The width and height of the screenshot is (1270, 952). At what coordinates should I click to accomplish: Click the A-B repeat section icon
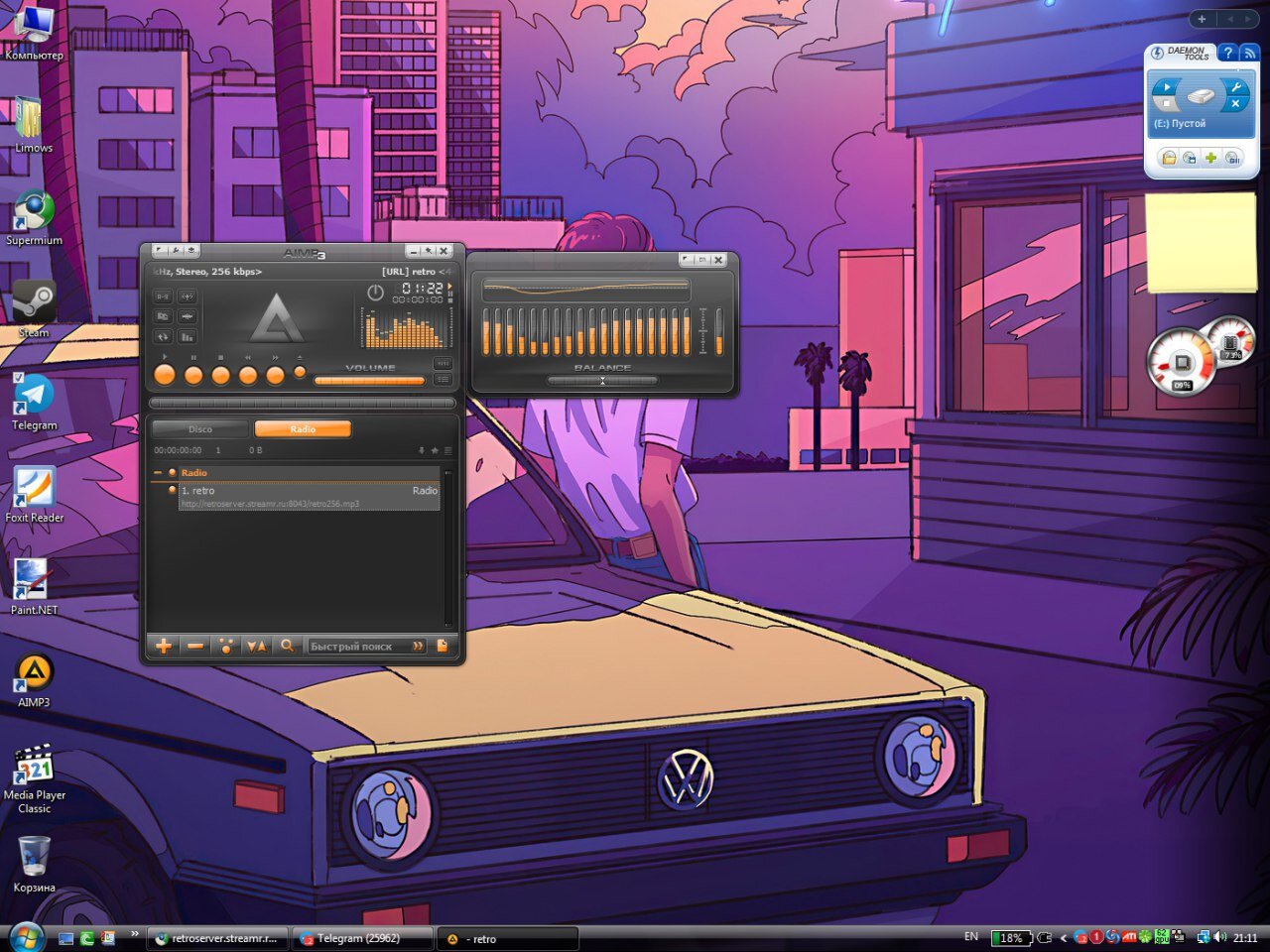tap(163, 297)
